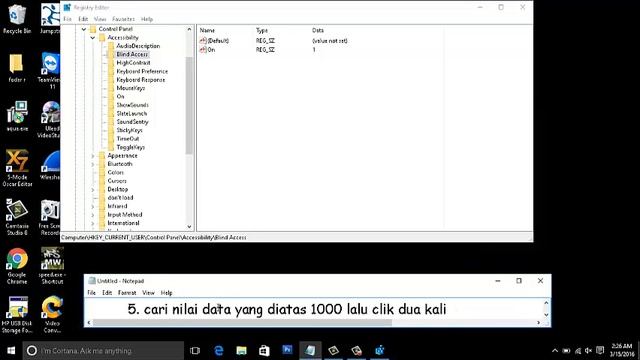Collapse the Control Panel registry key
Viewport: 640px width, 360px height.
(x=84, y=29)
